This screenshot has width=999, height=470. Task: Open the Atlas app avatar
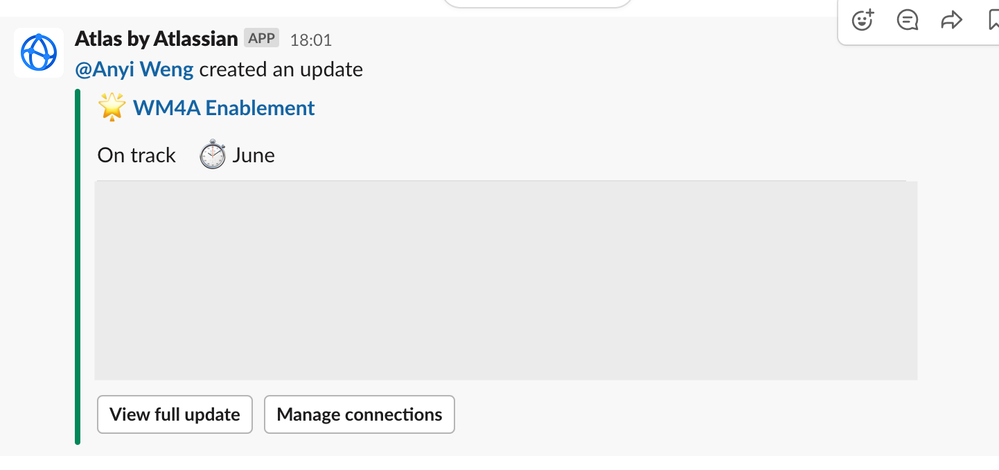point(39,52)
